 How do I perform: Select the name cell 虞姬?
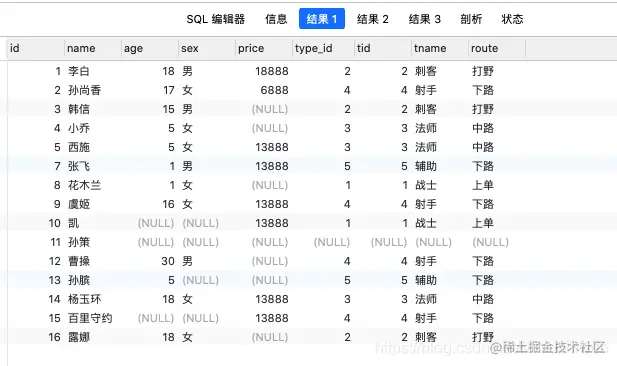pyautogui.click(x=79, y=204)
